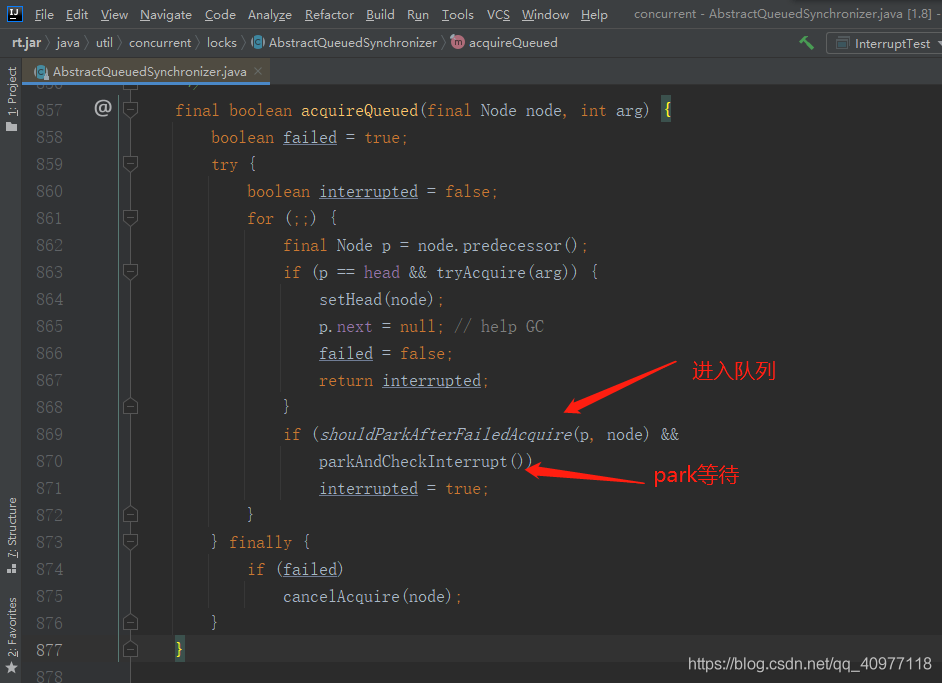942x683 pixels.
Task: Click the override marker at line 857
Action: [102, 109]
